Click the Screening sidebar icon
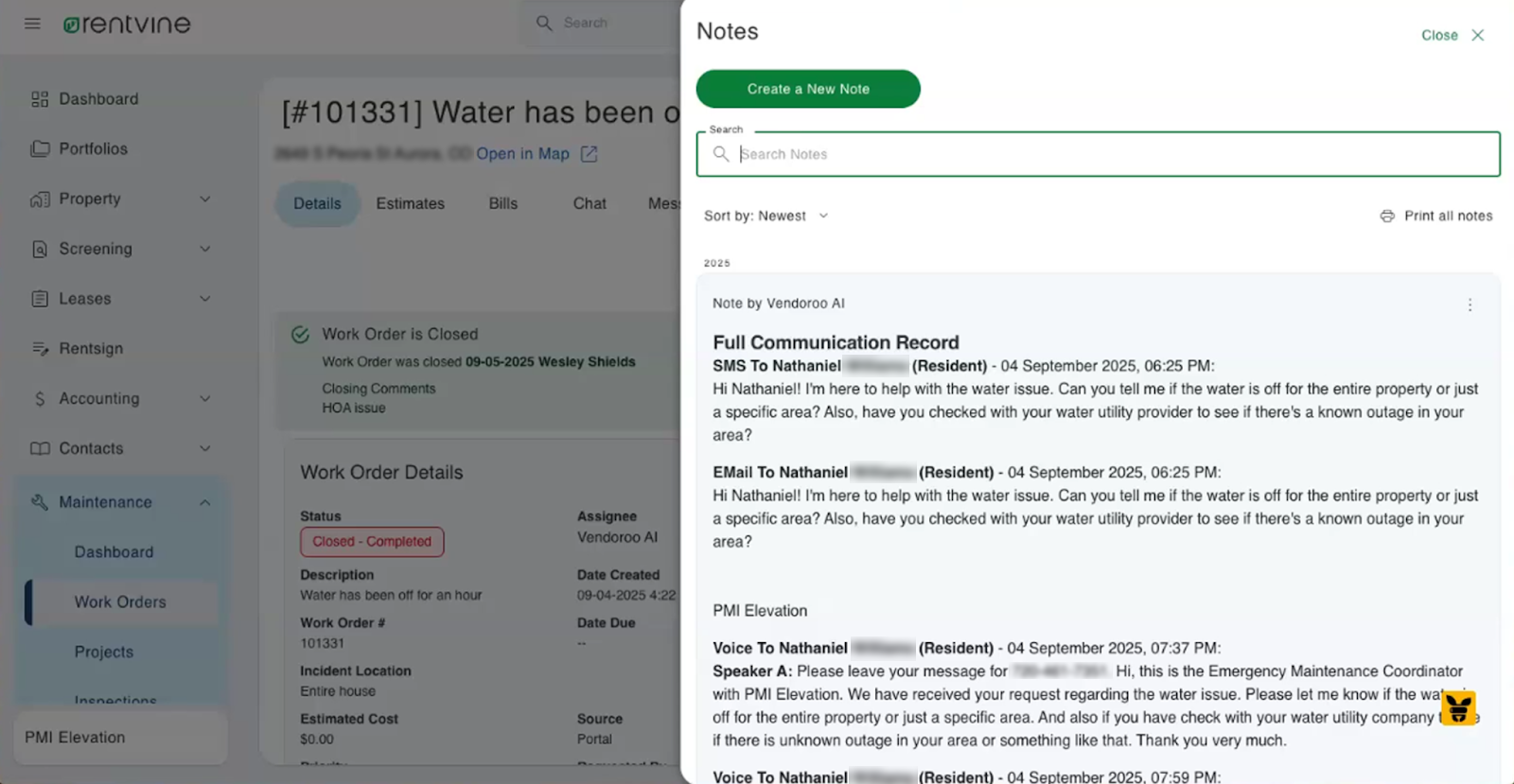Image resolution: width=1514 pixels, height=784 pixels. click(x=40, y=249)
